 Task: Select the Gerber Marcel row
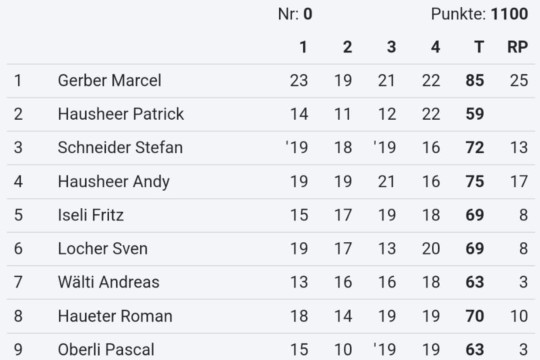click(x=271, y=81)
